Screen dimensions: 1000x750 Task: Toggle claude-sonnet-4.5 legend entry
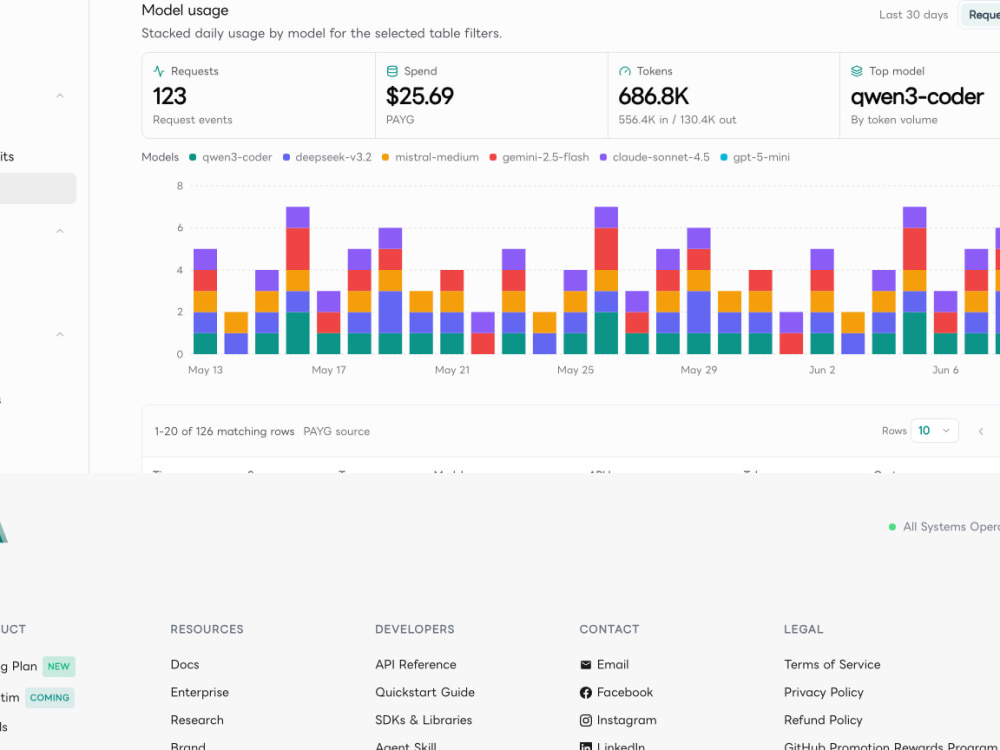[655, 157]
